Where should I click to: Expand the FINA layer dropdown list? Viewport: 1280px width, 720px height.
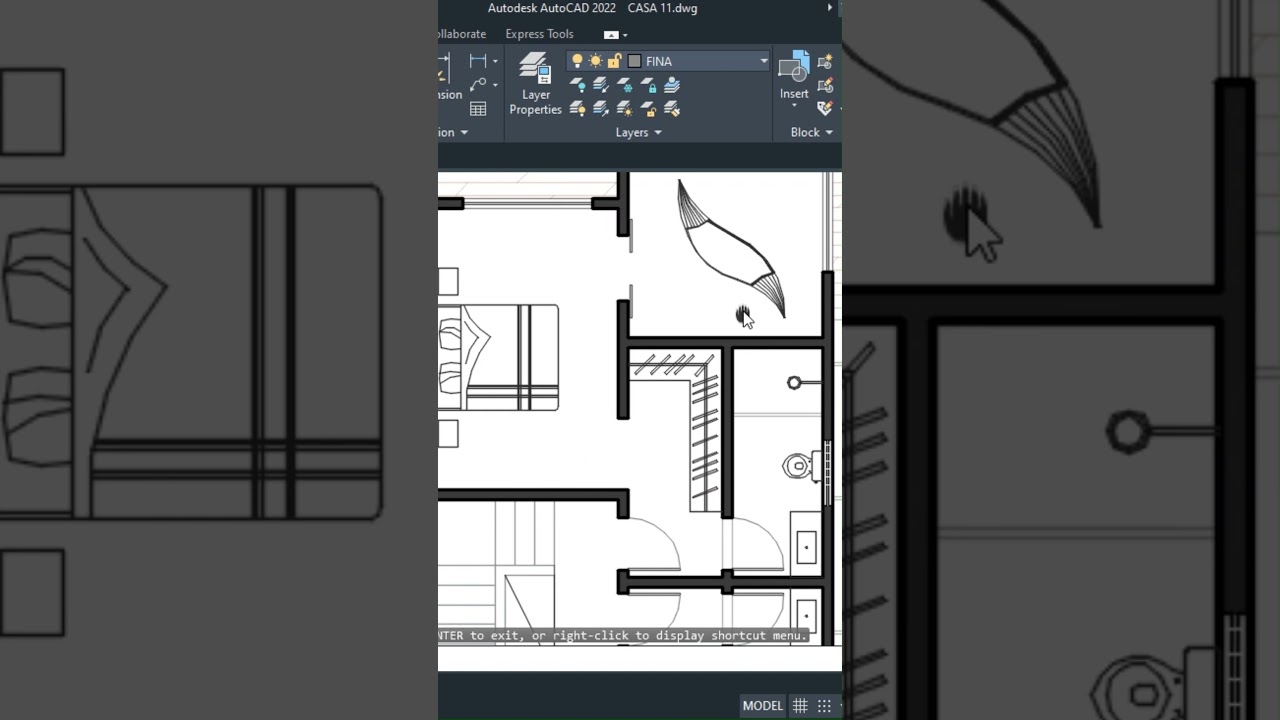763,61
